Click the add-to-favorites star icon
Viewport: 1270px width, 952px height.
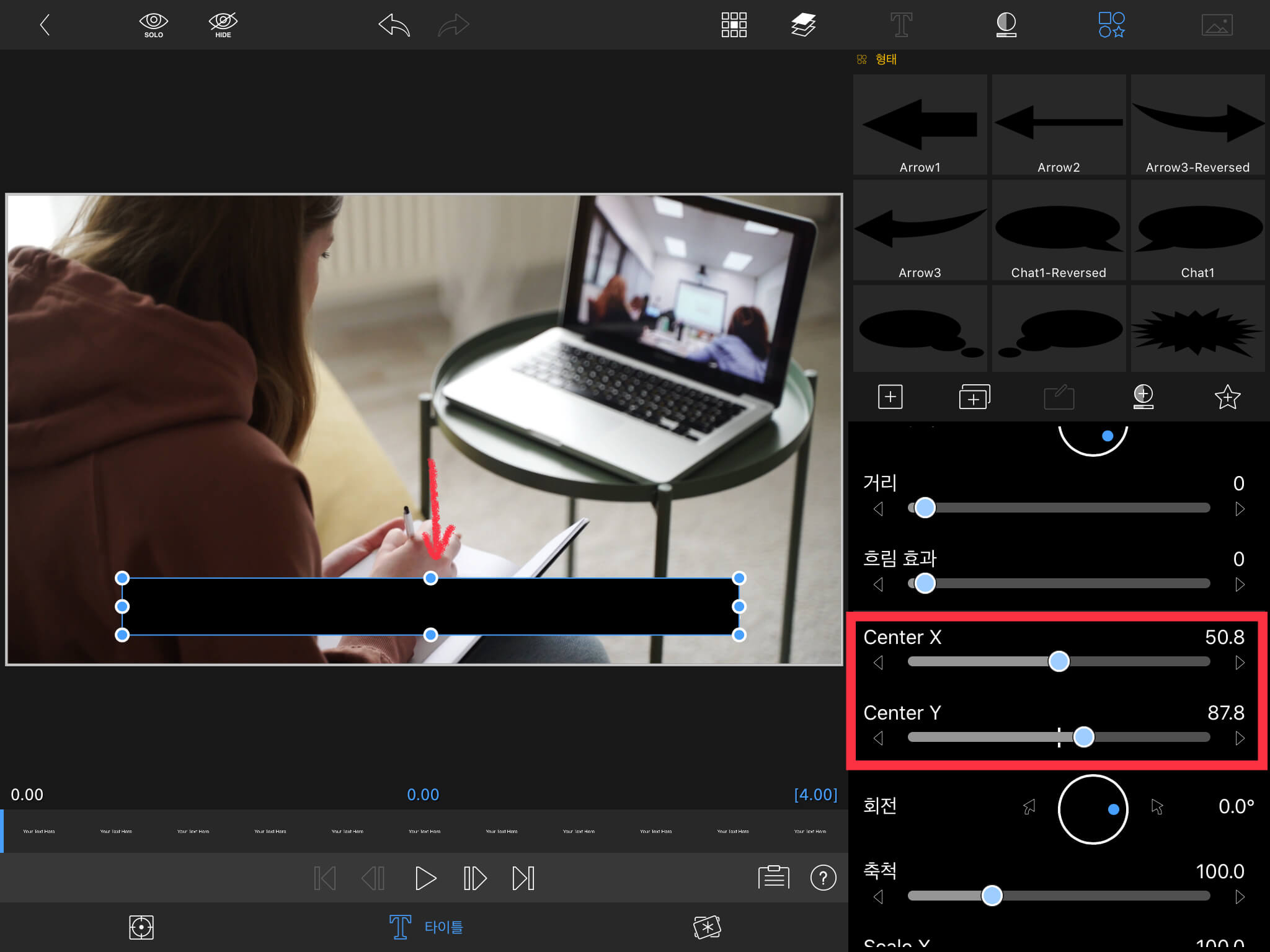pyautogui.click(x=1227, y=397)
